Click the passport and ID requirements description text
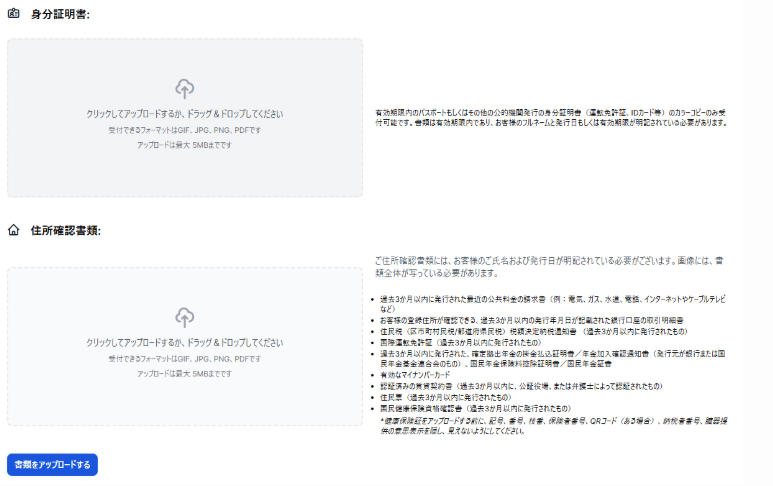 [545, 118]
